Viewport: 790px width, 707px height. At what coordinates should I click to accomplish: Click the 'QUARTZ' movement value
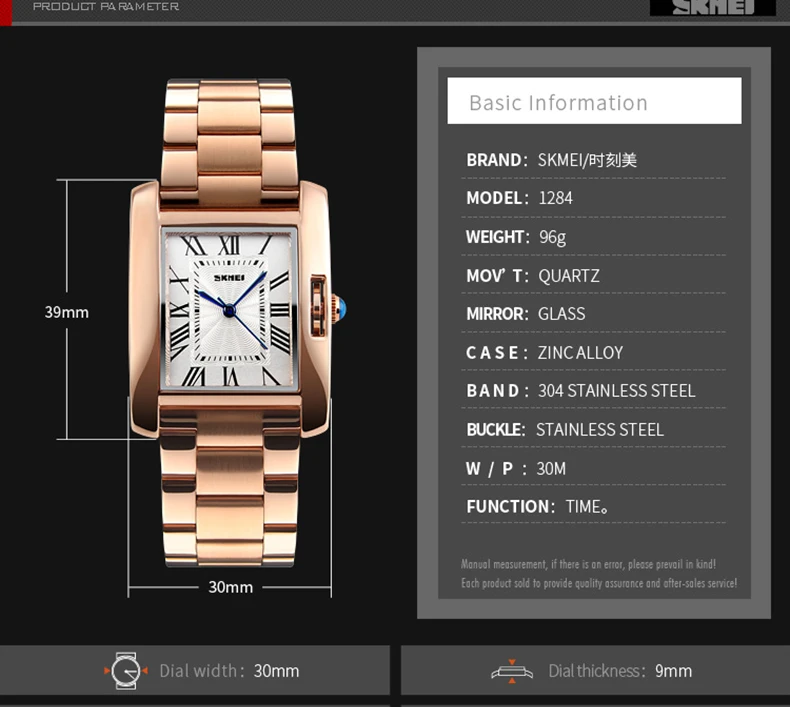click(569, 276)
